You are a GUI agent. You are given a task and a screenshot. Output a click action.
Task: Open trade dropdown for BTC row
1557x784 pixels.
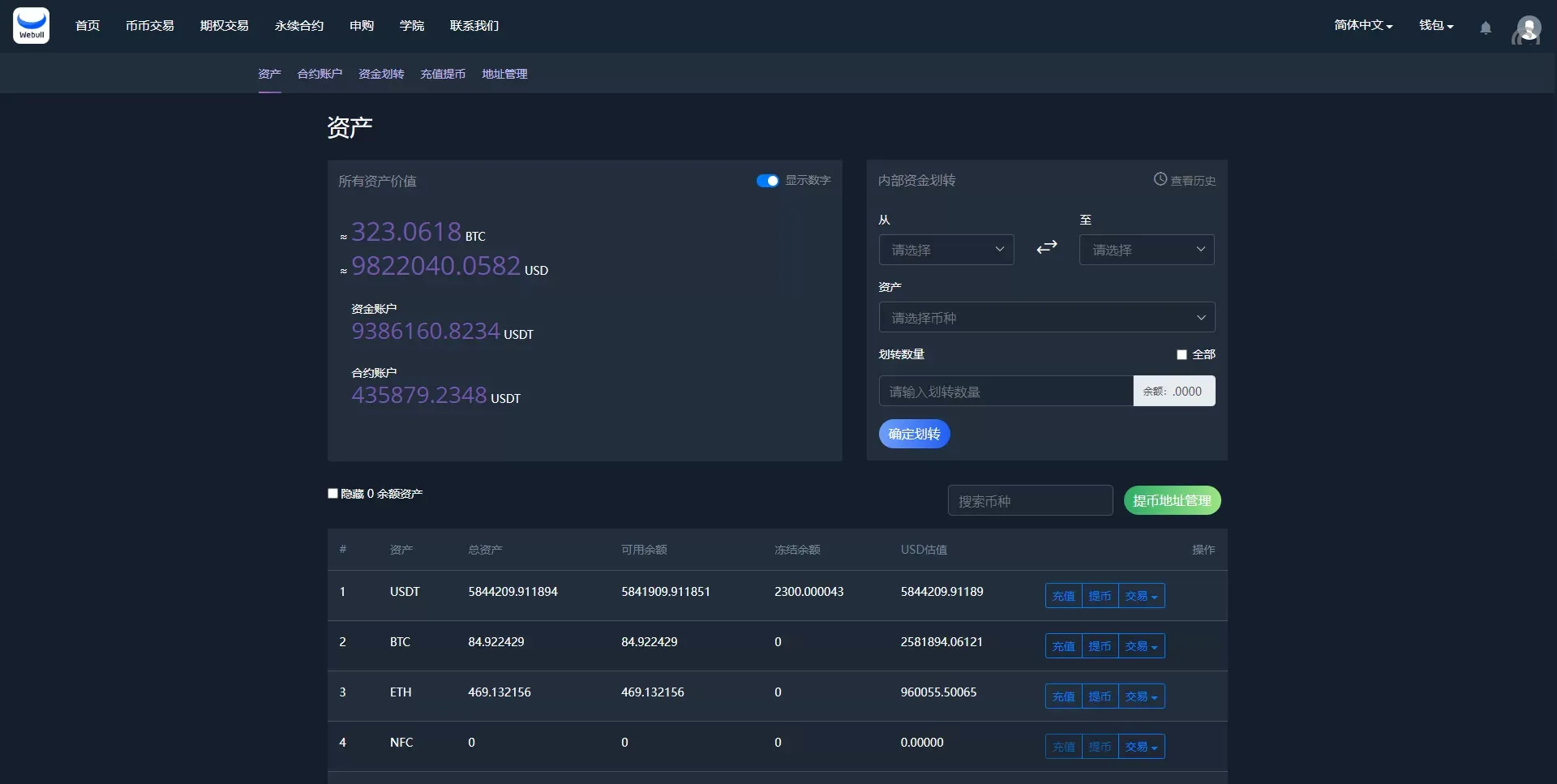pos(1141,646)
